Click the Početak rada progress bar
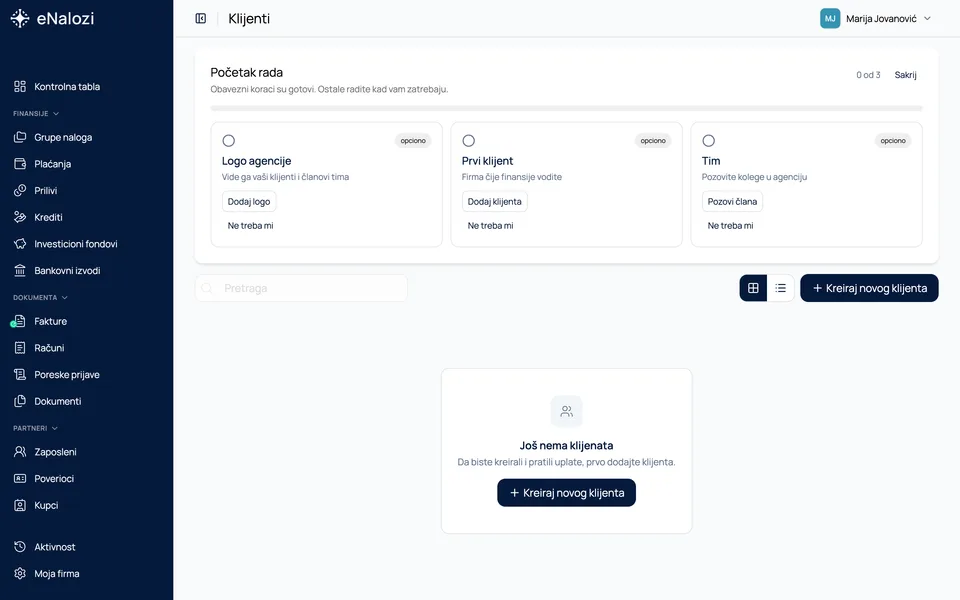This screenshot has height=600, width=960. [x=566, y=108]
